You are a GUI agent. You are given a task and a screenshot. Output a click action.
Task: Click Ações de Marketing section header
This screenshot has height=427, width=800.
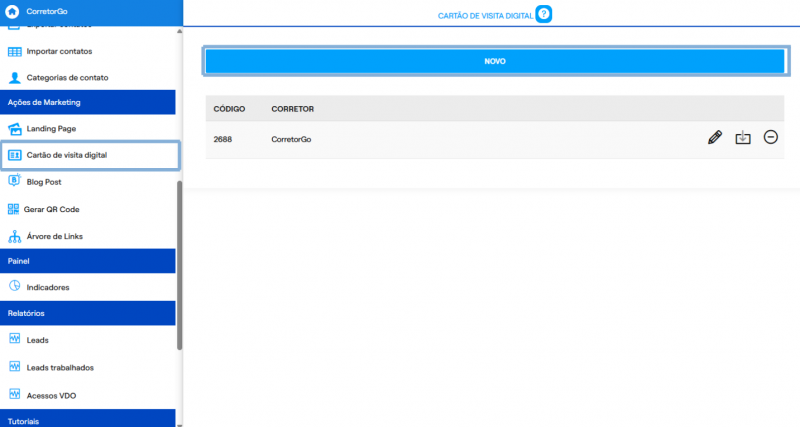88,102
